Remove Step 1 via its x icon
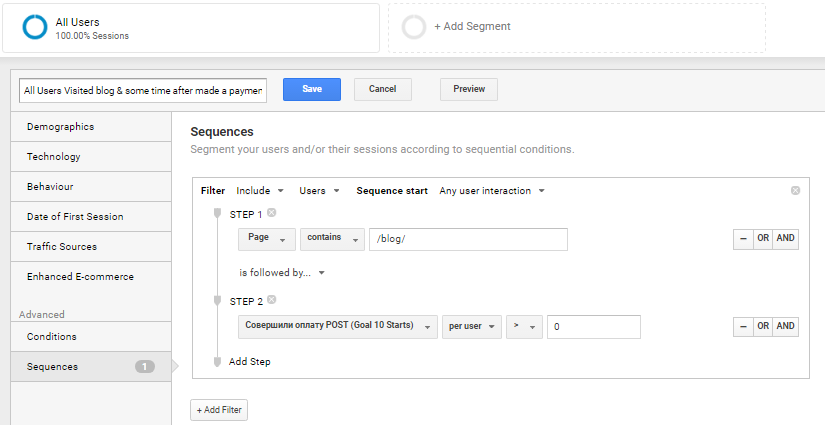Viewport: 825px width, 425px height. [x=271, y=212]
